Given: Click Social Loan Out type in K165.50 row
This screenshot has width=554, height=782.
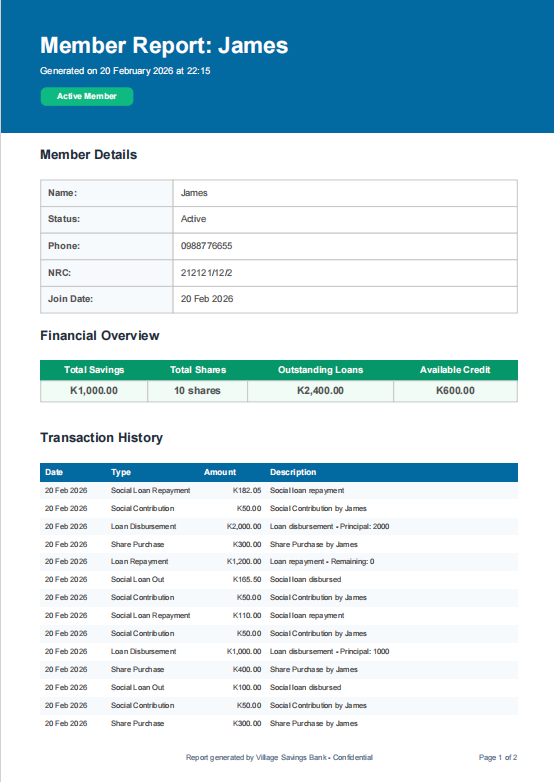Looking at the screenshot, I should pyautogui.click(x=138, y=580).
